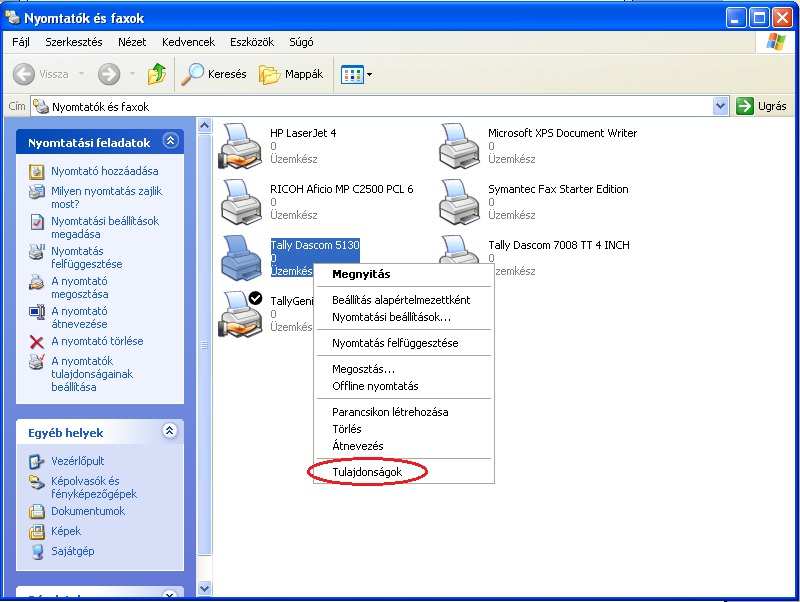800x602 pixels.
Task: Choose Megnyitás in the context menu
Action: pyautogui.click(x=404, y=274)
